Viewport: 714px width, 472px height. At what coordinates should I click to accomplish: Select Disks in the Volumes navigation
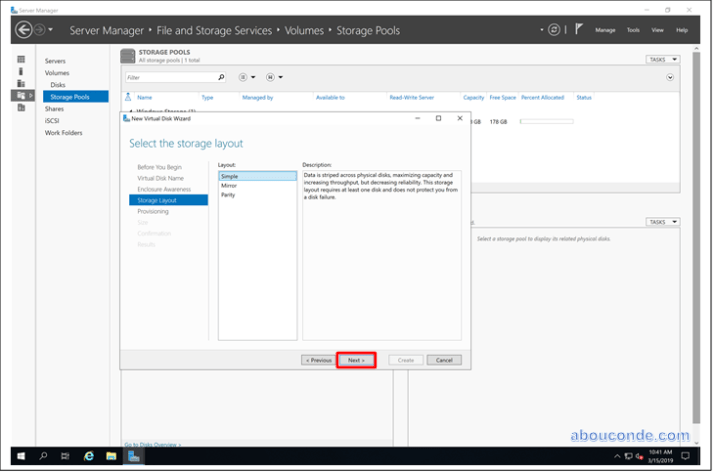tap(58, 85)
